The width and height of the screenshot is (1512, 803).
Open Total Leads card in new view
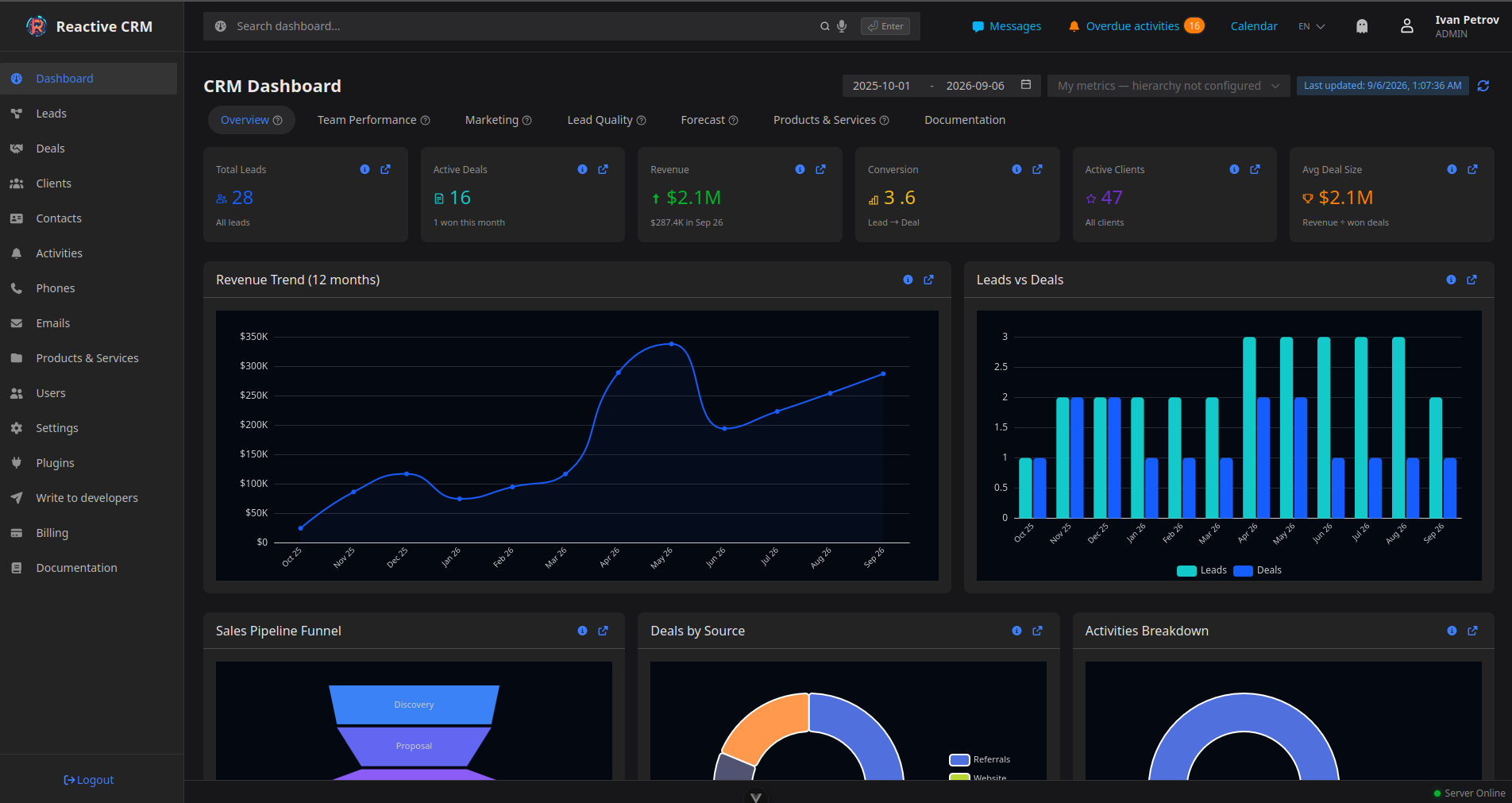(385, 169)
